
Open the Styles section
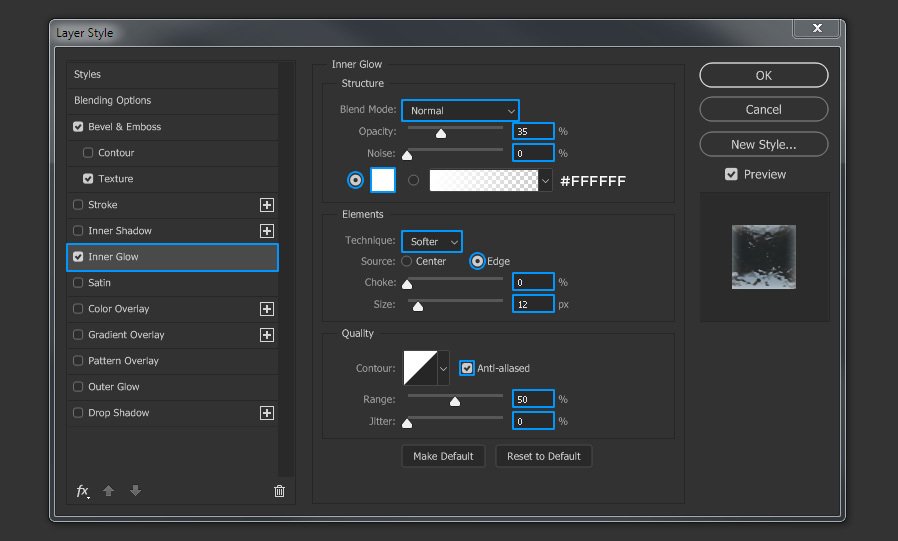coord(172,74)
